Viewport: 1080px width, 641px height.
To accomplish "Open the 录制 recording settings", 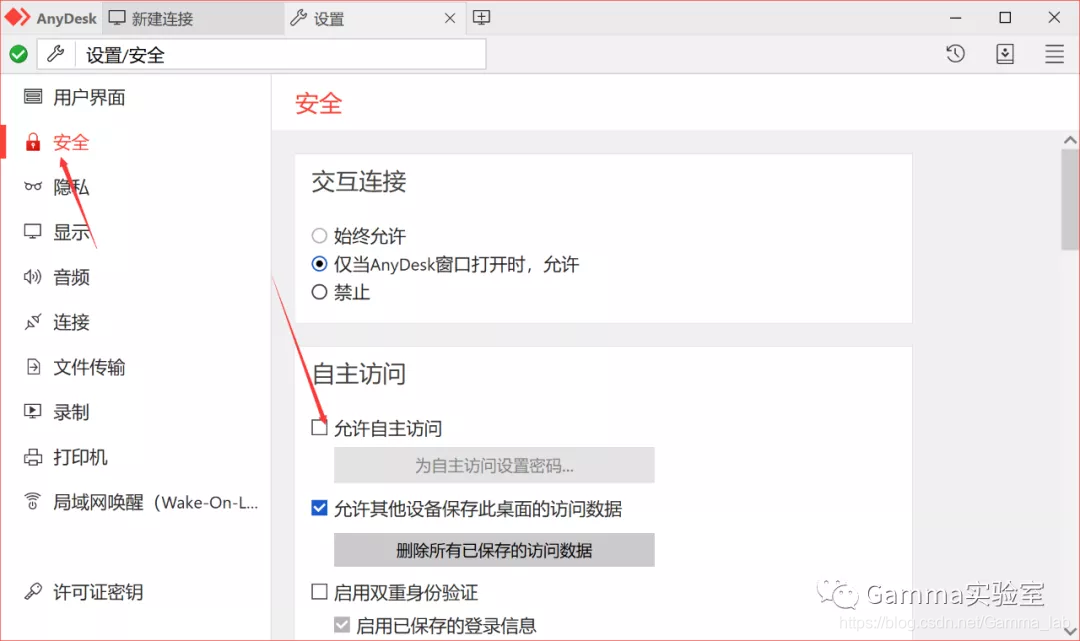I will (71, 412).
